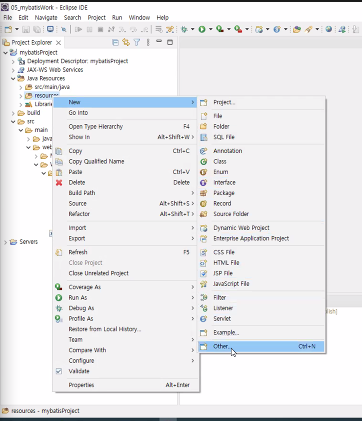The image size is (362, 421).
Task: Toggle the Validate checkbox in context menu
Action: (59, 371)
